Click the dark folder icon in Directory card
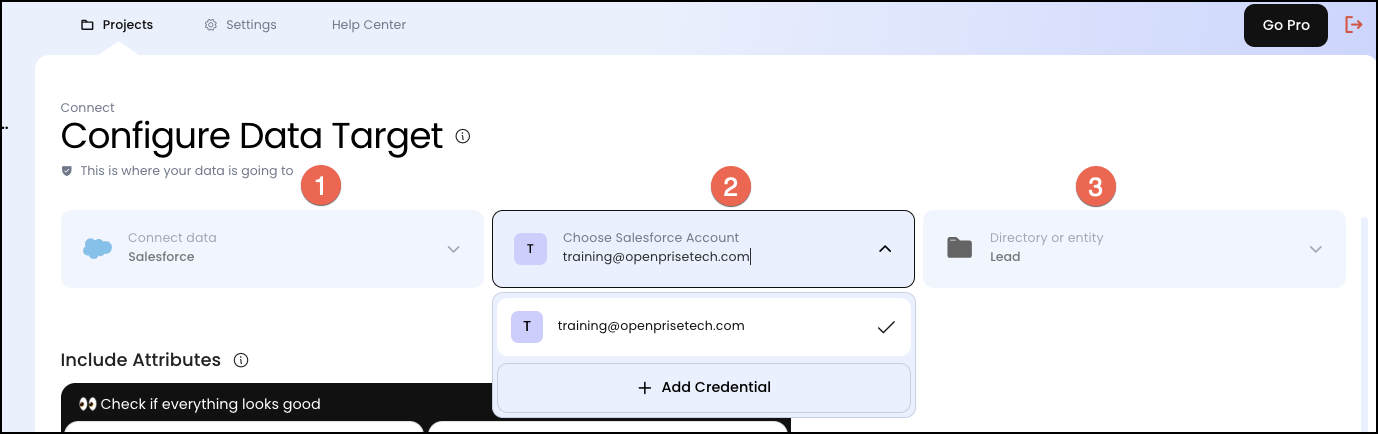1378x434 pixels. pyautogui.click(x=959, y=248)
